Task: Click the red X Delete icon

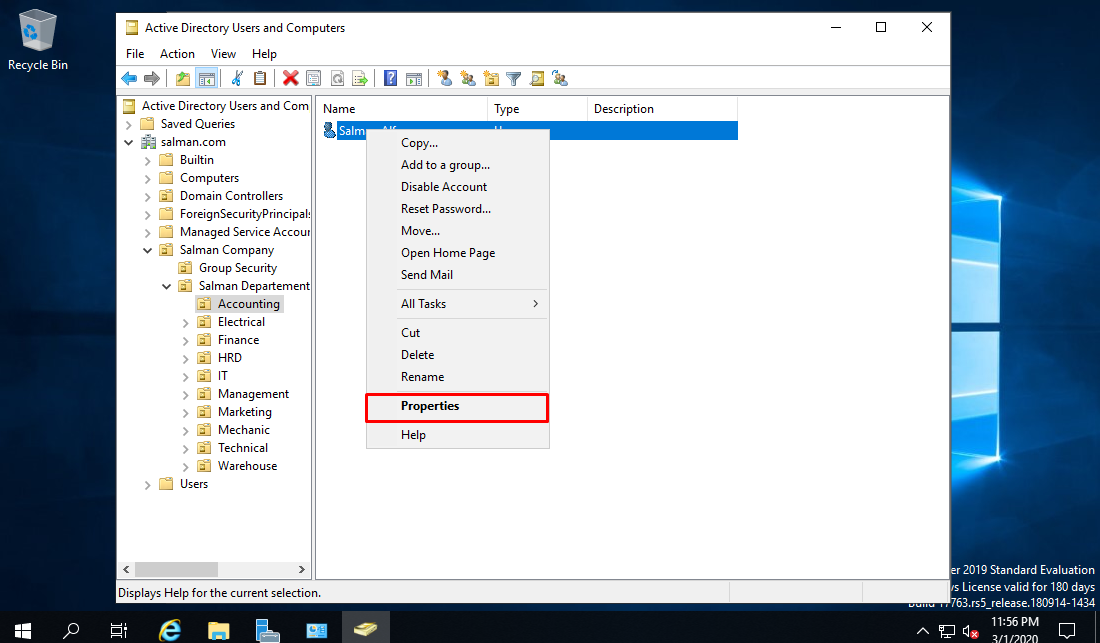Action: [290, 79]
